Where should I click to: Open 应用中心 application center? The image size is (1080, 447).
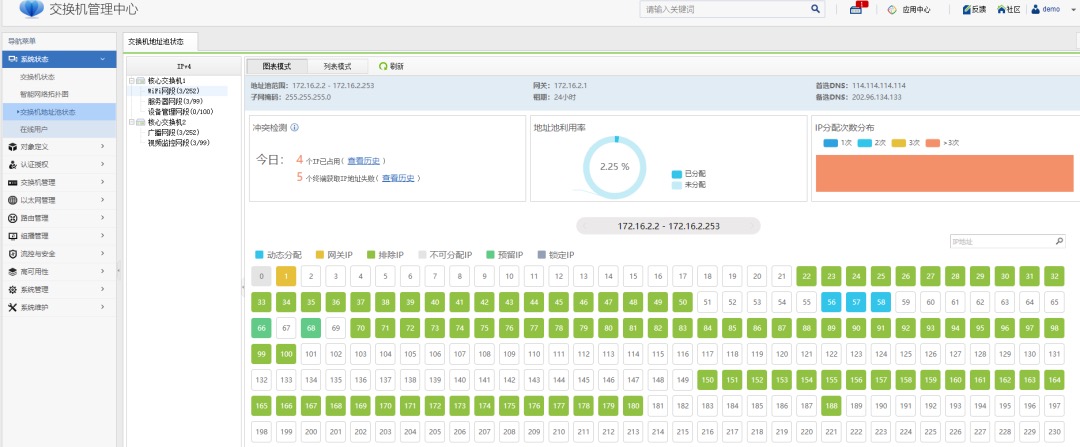click(909, 10)
